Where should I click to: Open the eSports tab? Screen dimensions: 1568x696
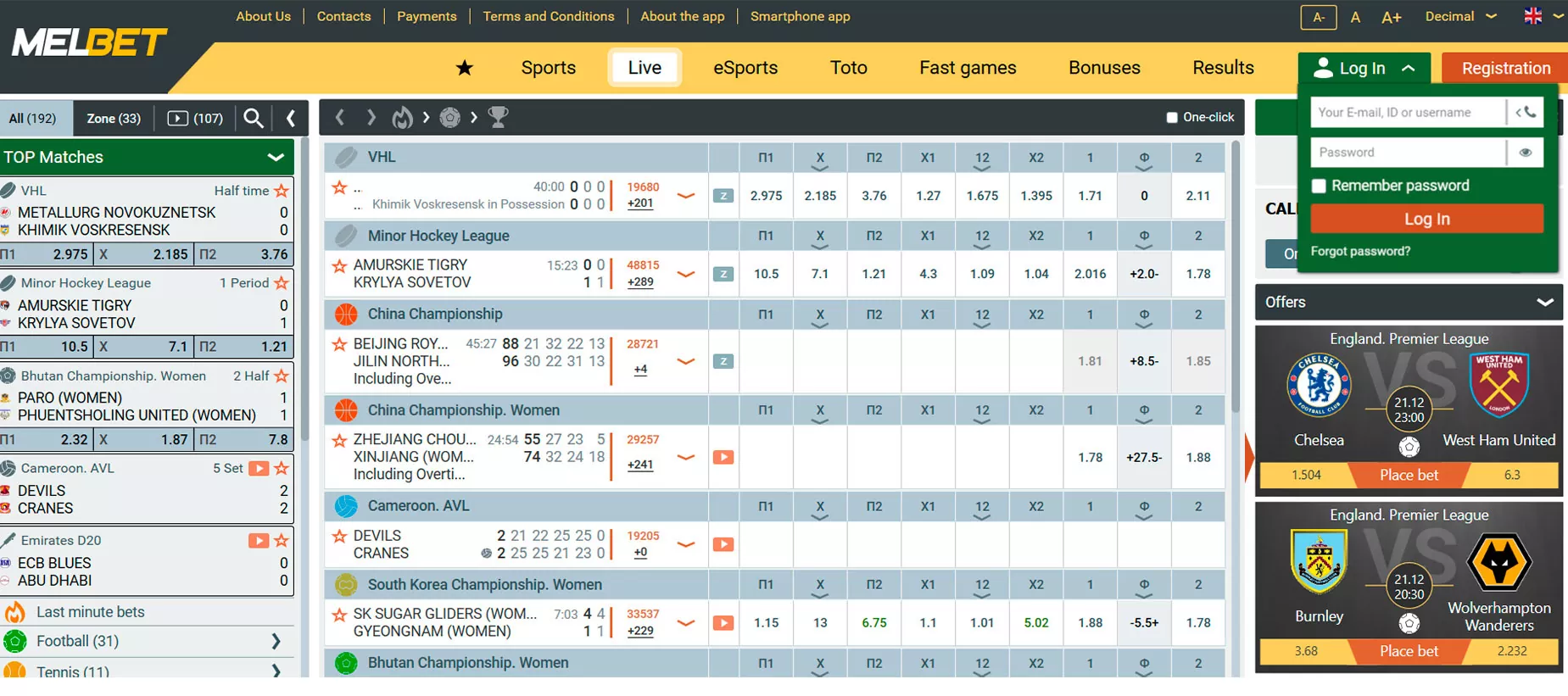745,68
